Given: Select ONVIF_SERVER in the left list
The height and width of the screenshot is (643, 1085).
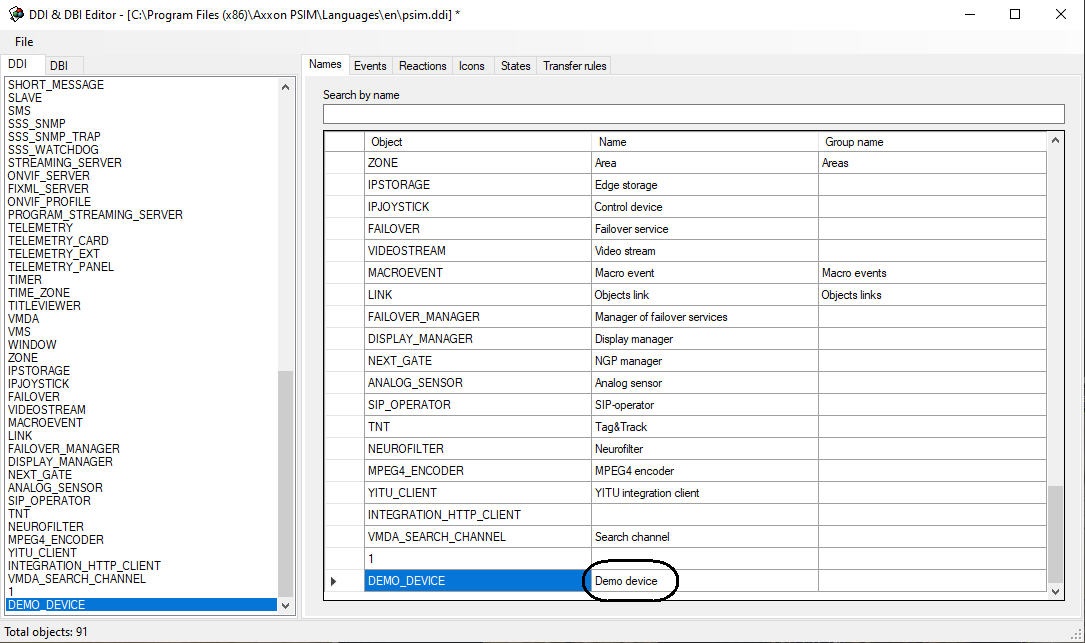Looking at the screenshot, I should pos(48,176).
